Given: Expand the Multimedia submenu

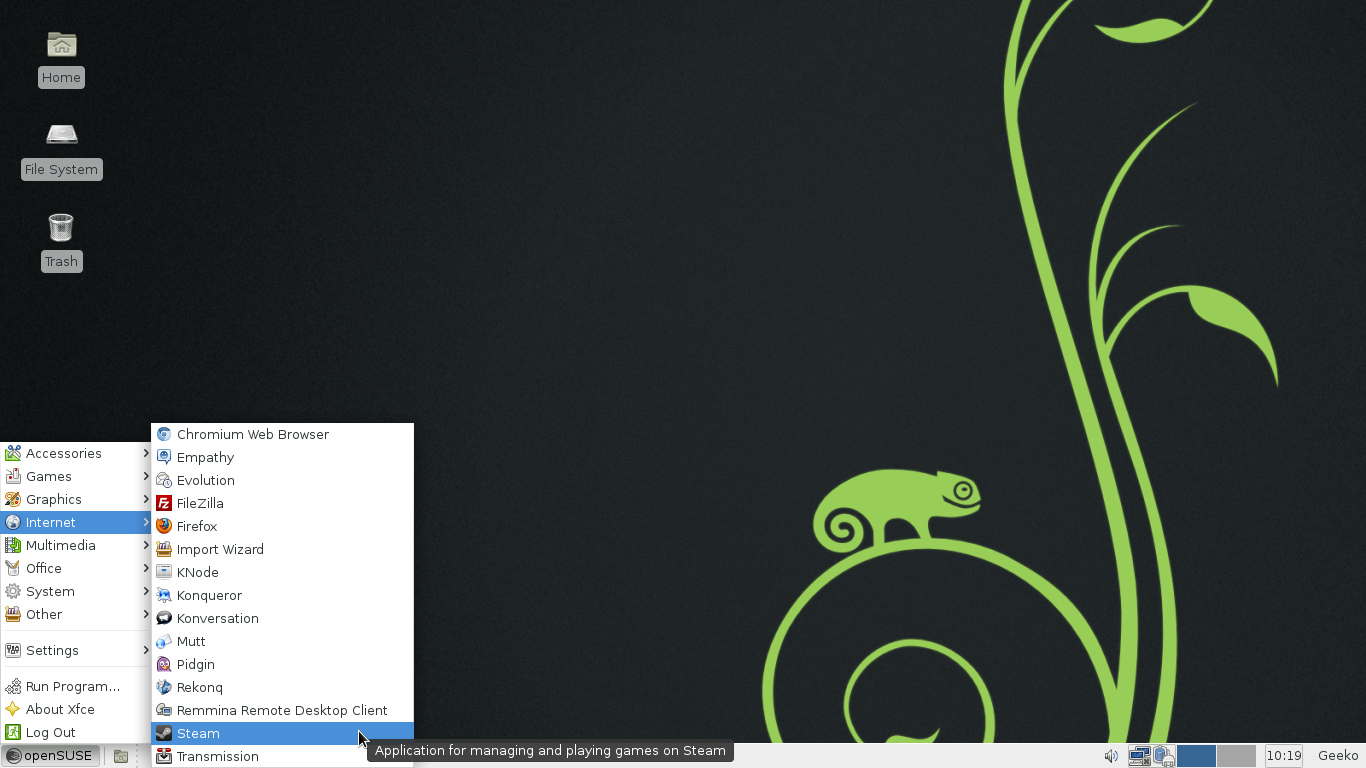Looking at the screenshot, I should 61,545.
